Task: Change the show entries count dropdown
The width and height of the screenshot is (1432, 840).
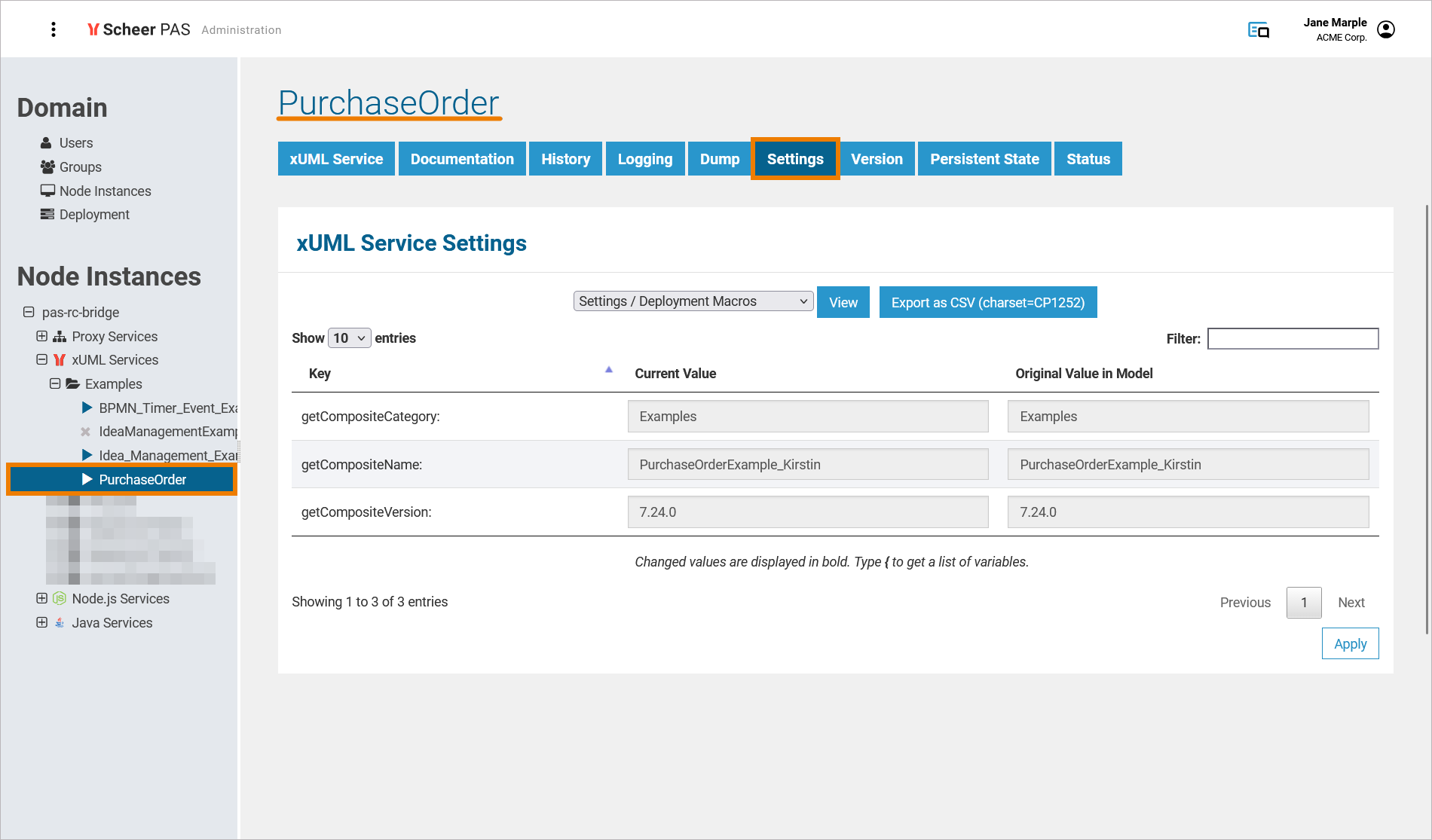Action: (x=349, y=338)
